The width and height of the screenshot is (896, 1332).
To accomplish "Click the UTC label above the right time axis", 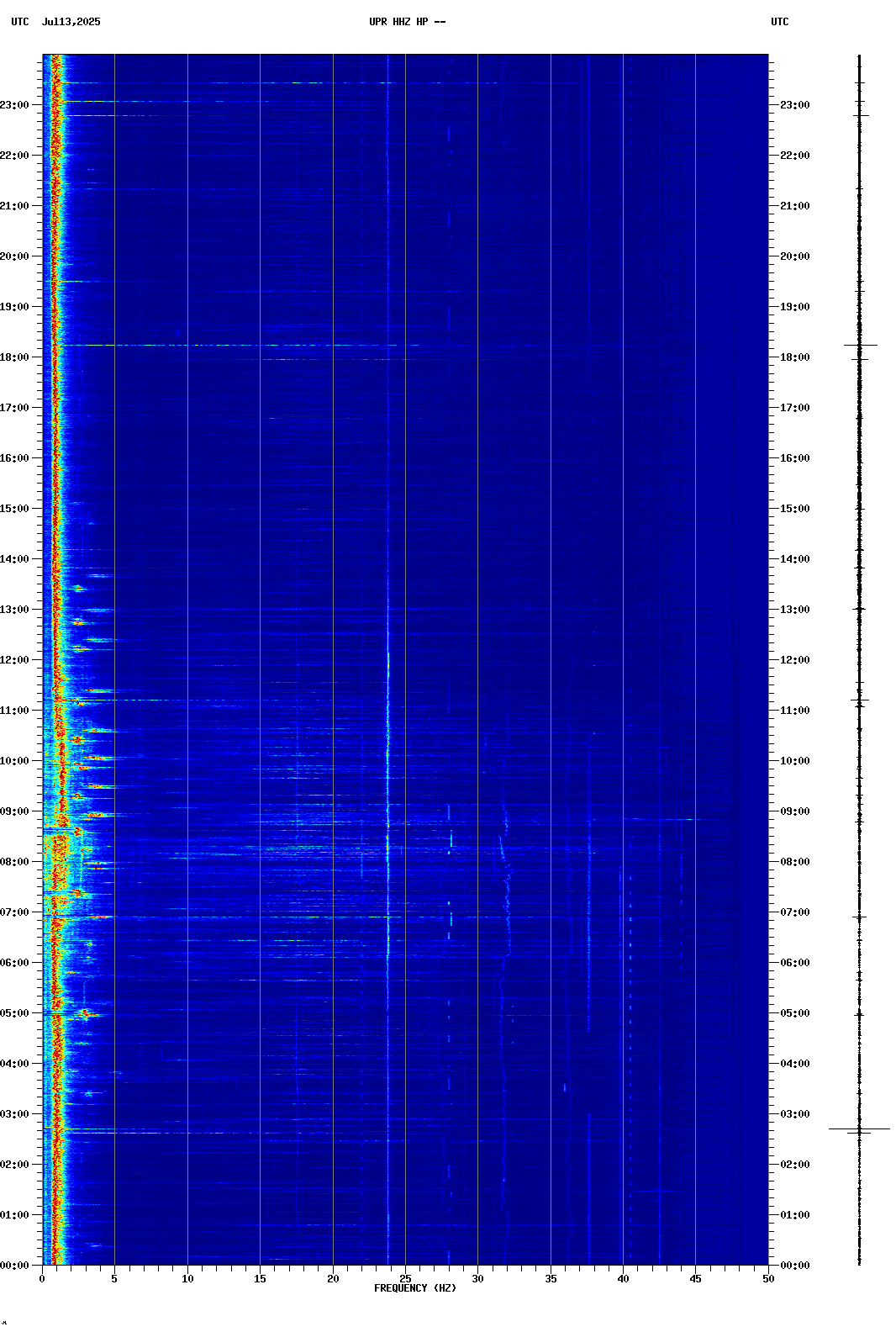I will (780, 22).
